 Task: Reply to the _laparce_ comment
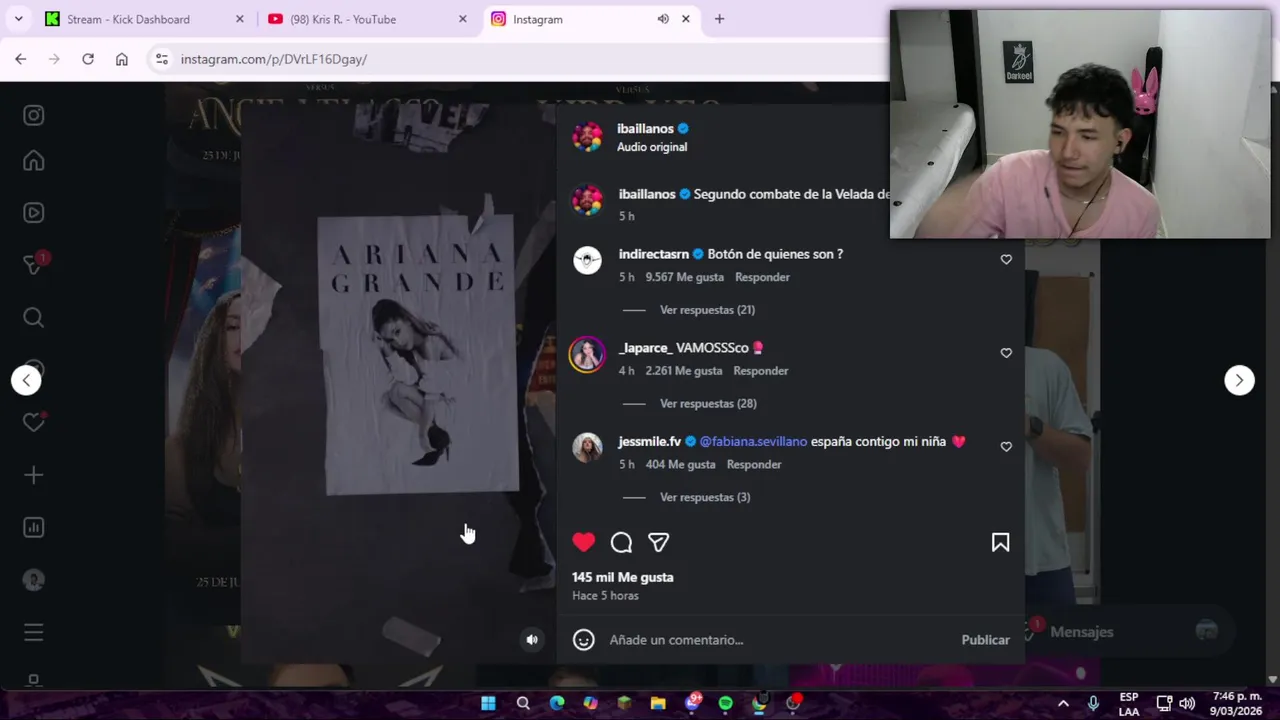click(x=761, y=371)
